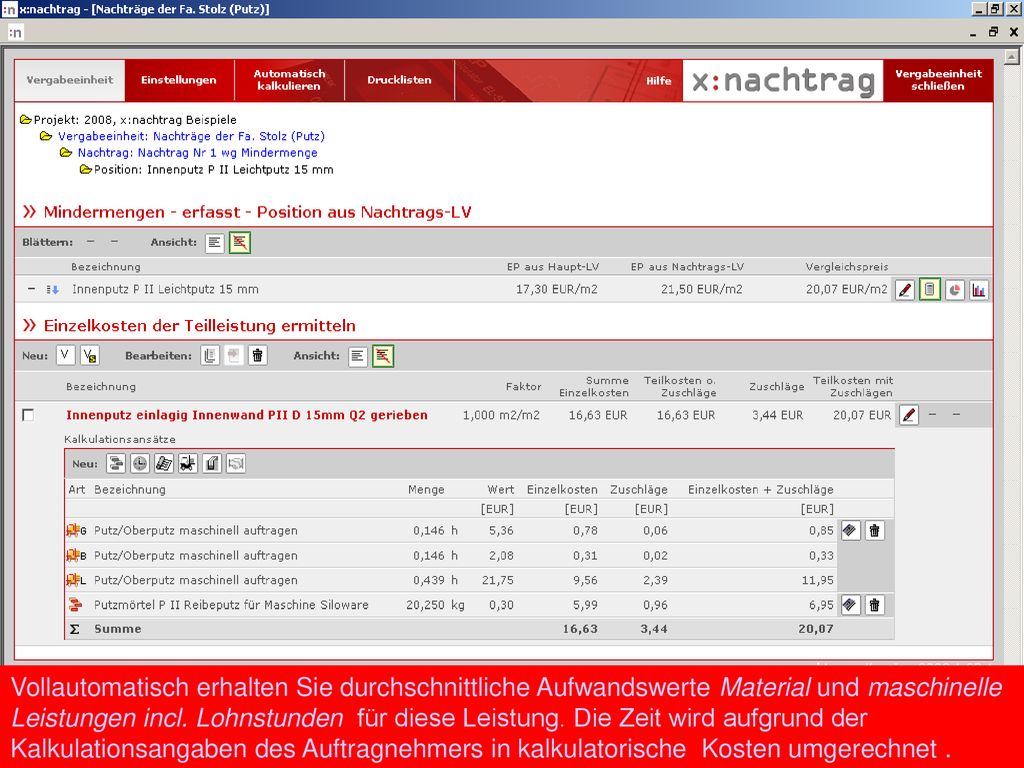Viewport: 1024px width, 768px height.
Task: Click value 21,50 EUR/m2
Action: pos(701,289)
